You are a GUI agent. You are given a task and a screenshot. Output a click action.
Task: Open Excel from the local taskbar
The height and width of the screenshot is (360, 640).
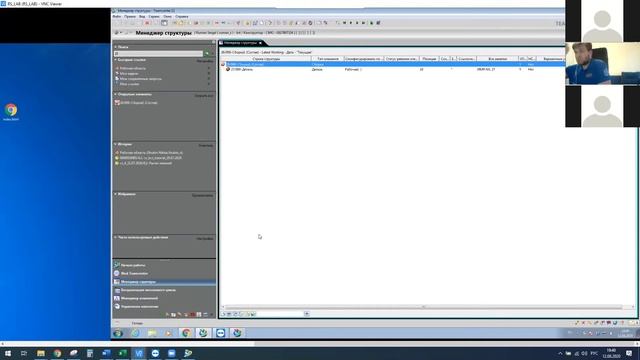point(122,353)
